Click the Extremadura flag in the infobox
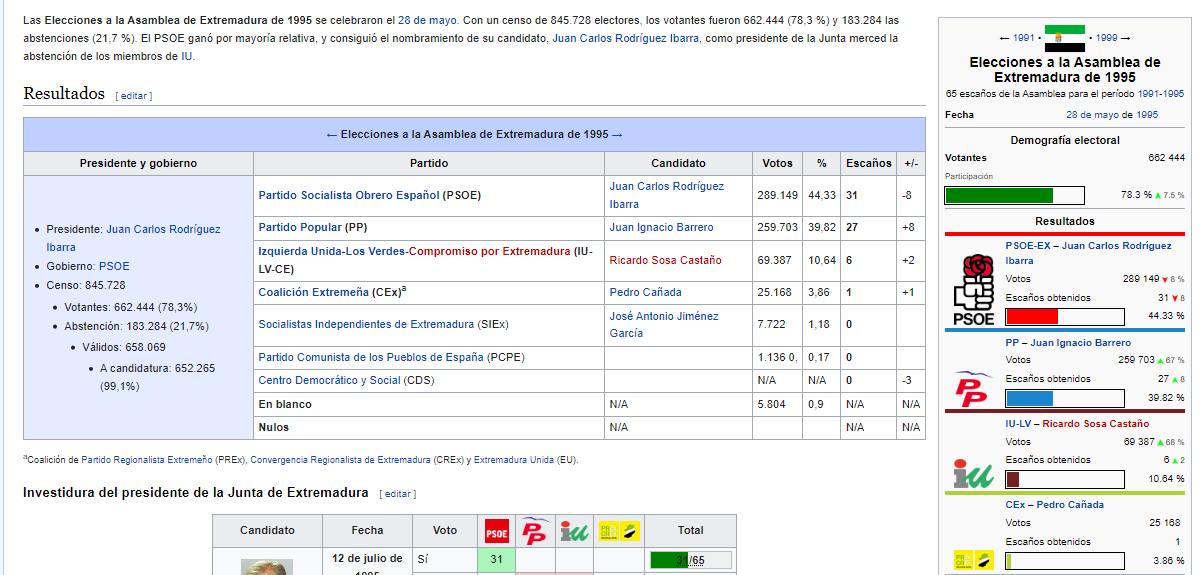 pos(1064,38)
